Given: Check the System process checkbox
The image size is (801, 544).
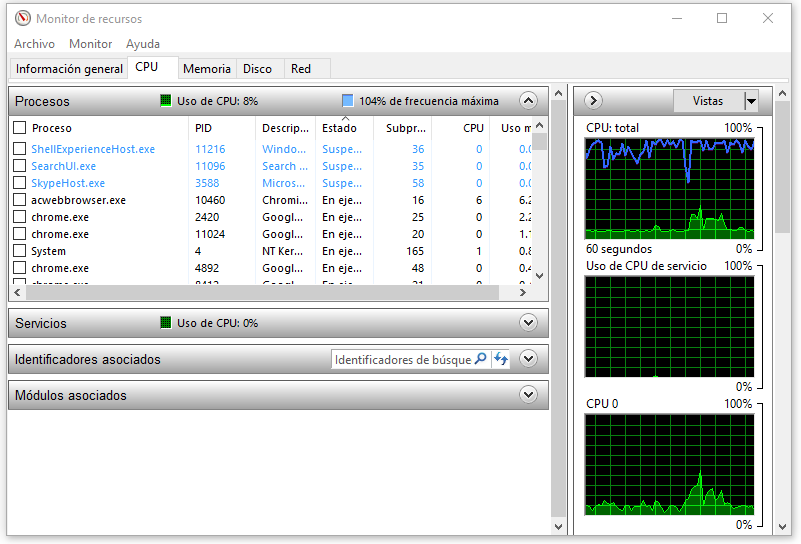Looking at the screenshot, I should pos(19,251).
